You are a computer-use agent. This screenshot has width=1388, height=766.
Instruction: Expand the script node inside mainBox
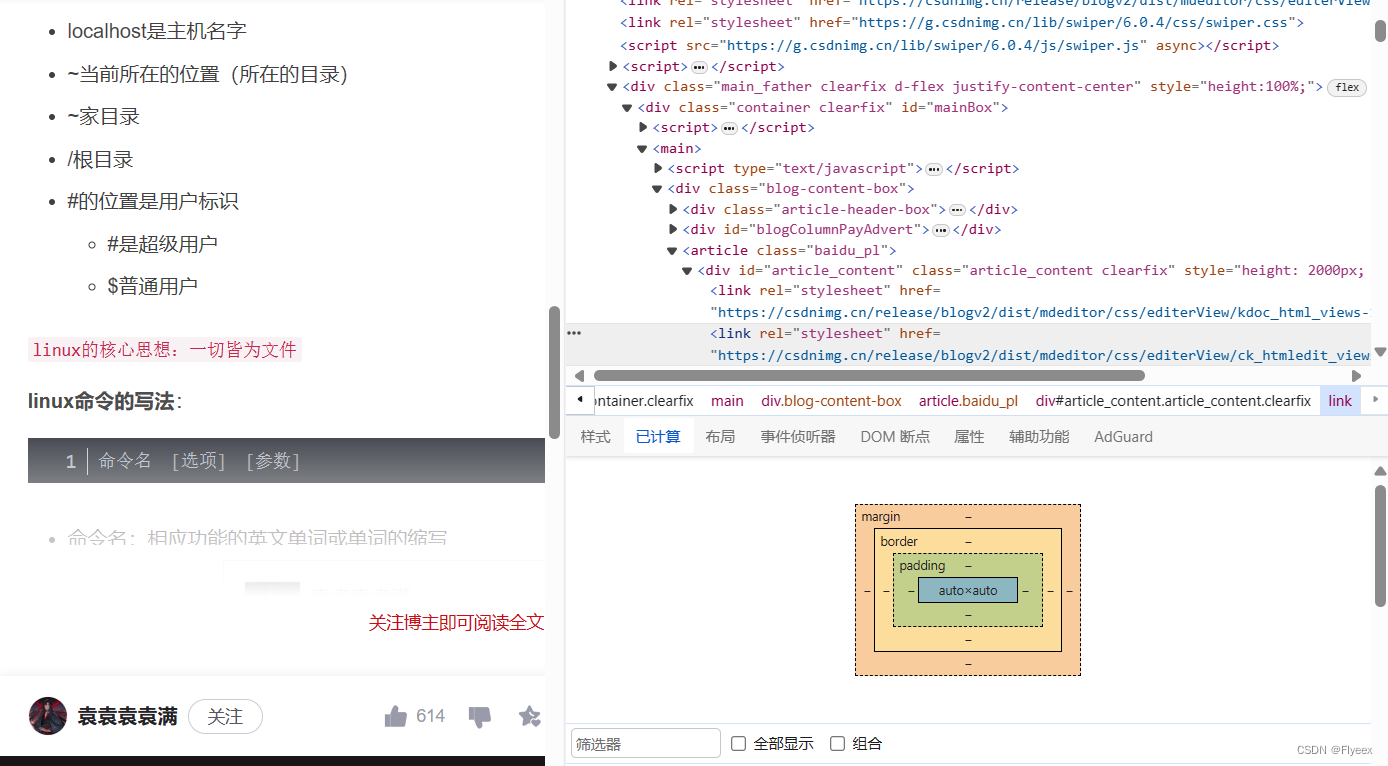tap(644, 127)
